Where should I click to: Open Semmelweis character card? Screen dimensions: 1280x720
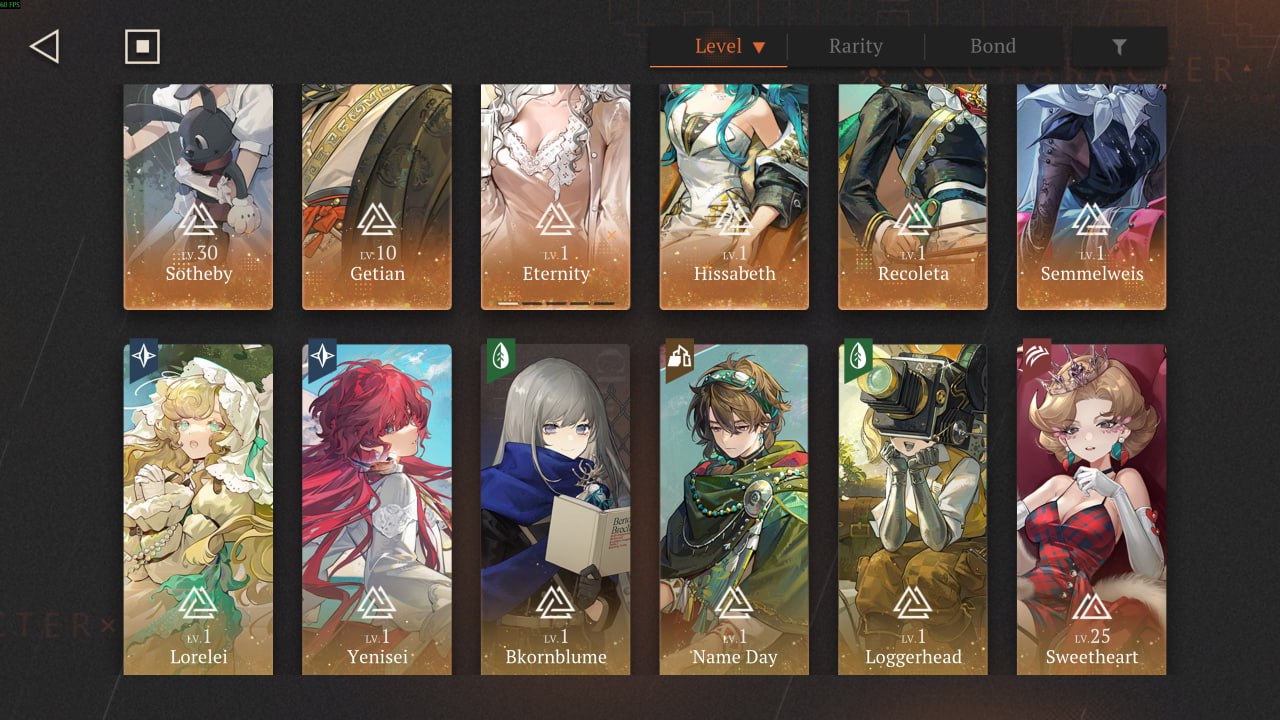1092,197
